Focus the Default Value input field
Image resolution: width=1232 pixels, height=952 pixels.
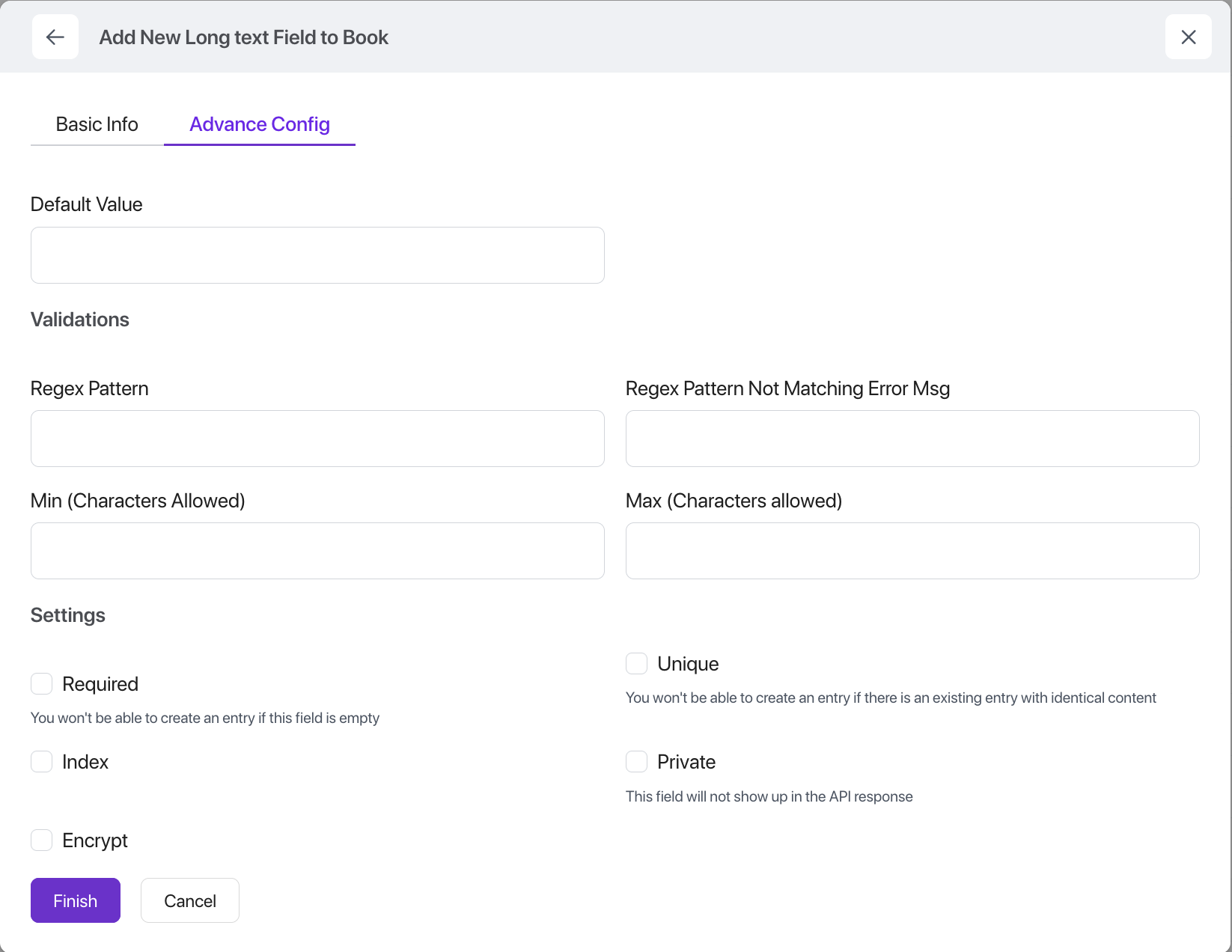[x=317, y=255]
